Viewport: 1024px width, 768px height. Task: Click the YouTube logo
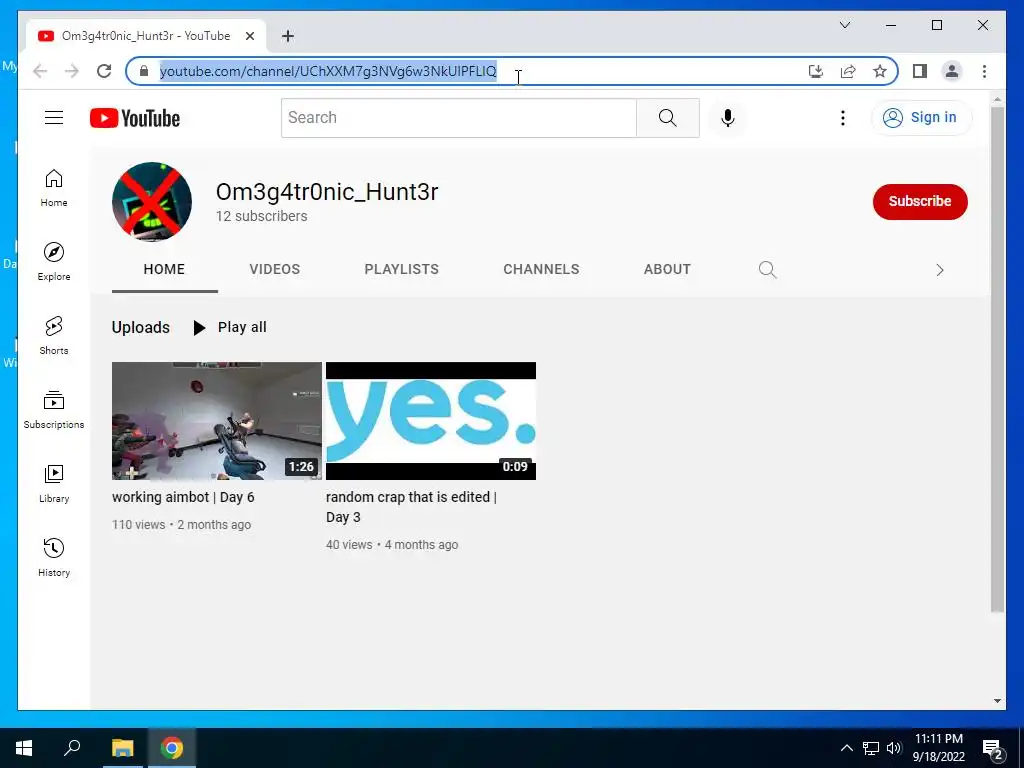135,118
